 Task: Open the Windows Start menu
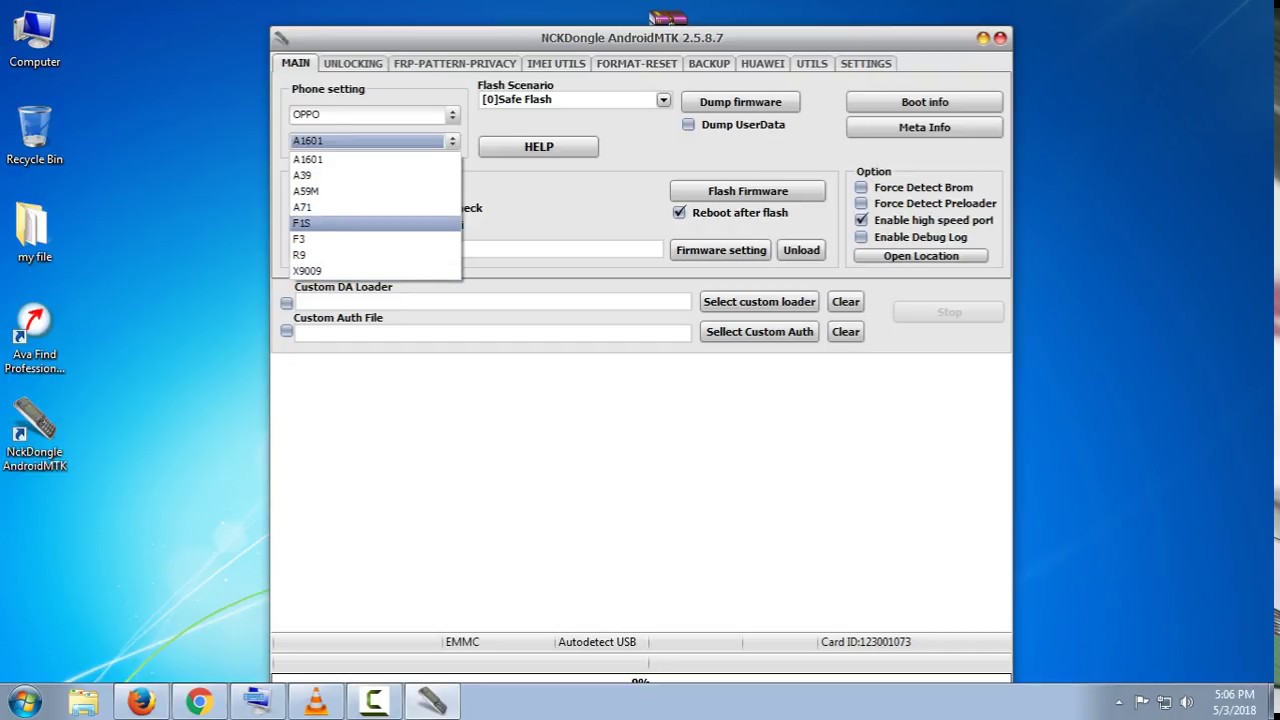click(x=24, y=702)
